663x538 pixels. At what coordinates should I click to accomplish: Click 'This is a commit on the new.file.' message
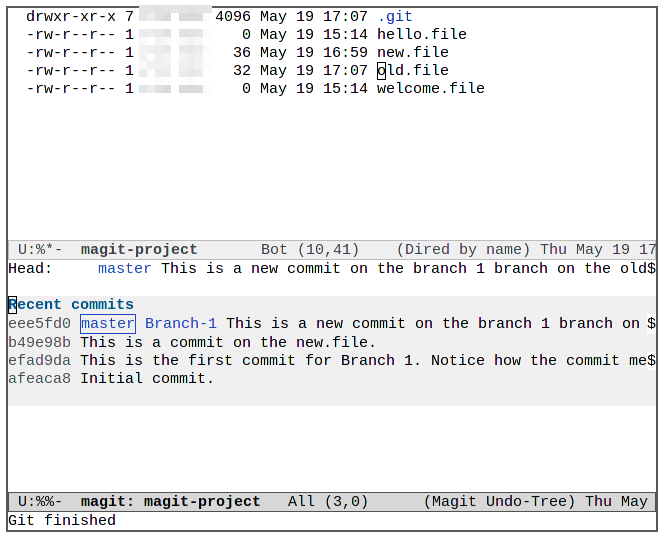coord(228,342)
